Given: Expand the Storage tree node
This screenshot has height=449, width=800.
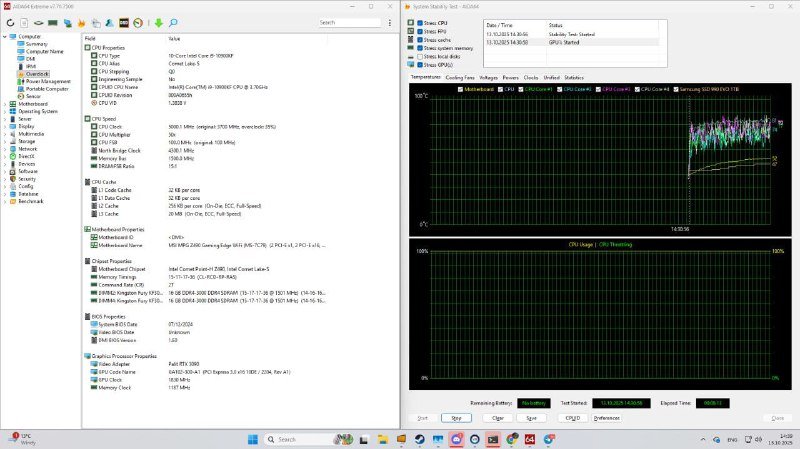Looking at the screenshot, I should click(5, 141).
